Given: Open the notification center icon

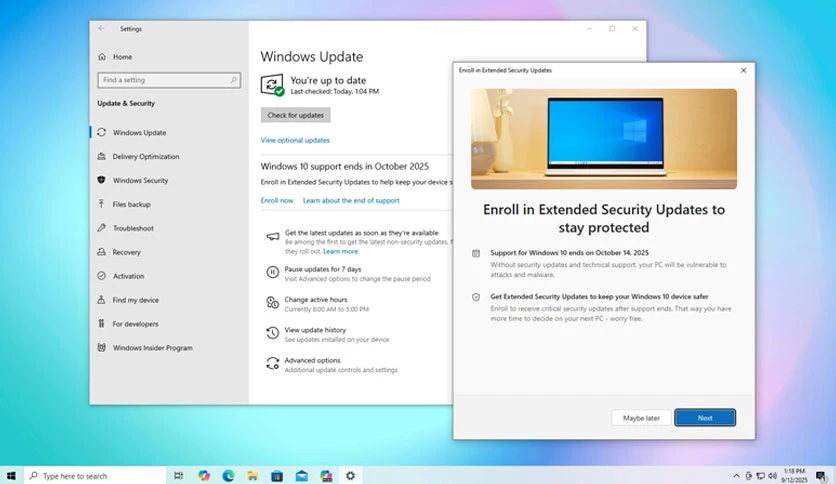Looking at the screenshot, I should pos(821,475).
